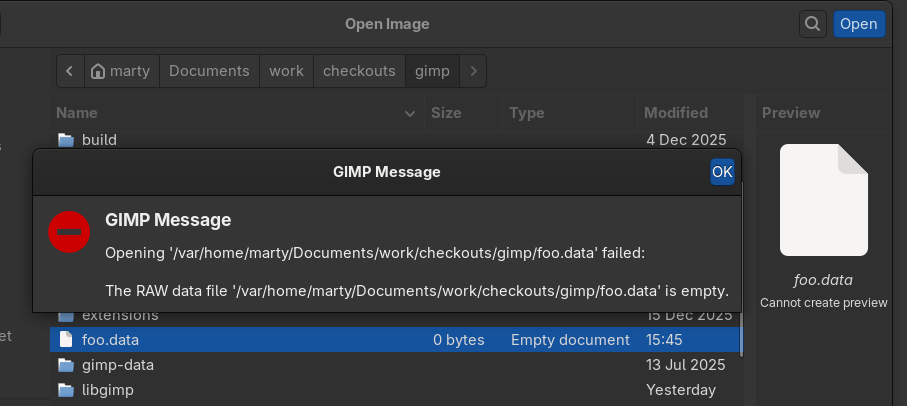Viewport: 907px width, 406px height.
Task: Go to the work path segment
Action: coord(286,71)
